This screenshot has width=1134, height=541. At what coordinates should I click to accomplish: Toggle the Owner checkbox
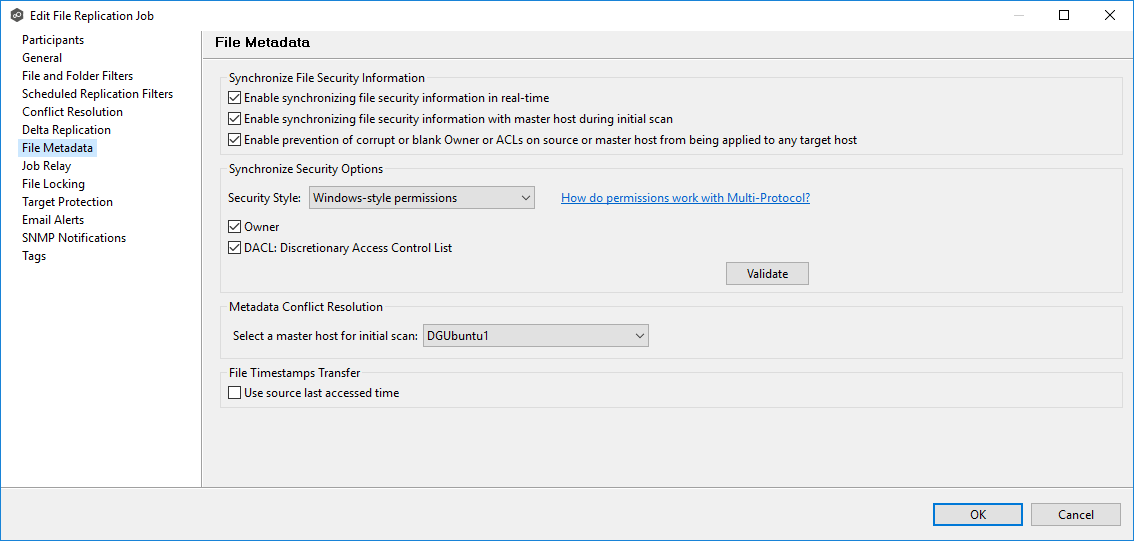click(x=235, y=227)
